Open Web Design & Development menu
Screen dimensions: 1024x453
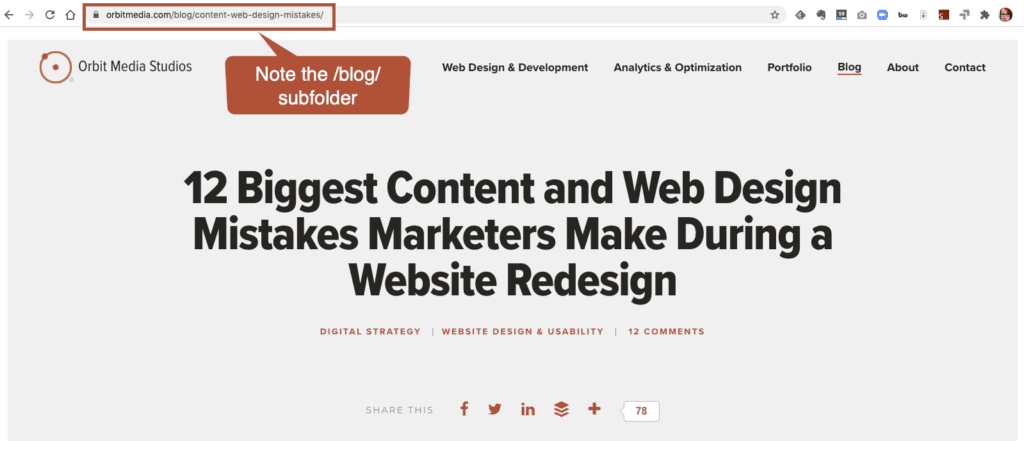click(515, 67)
